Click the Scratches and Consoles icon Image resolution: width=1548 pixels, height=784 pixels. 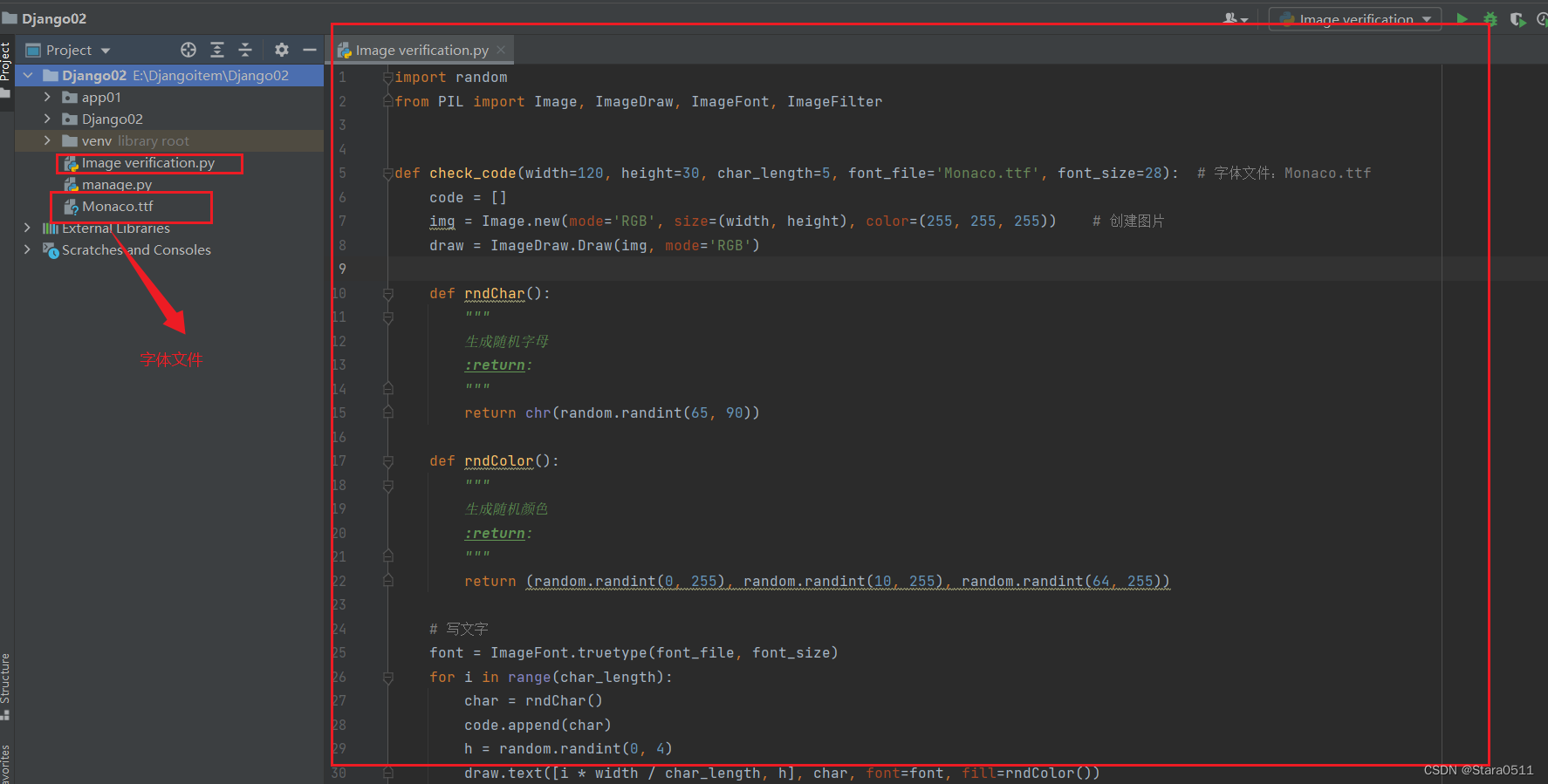pos(51,249)
